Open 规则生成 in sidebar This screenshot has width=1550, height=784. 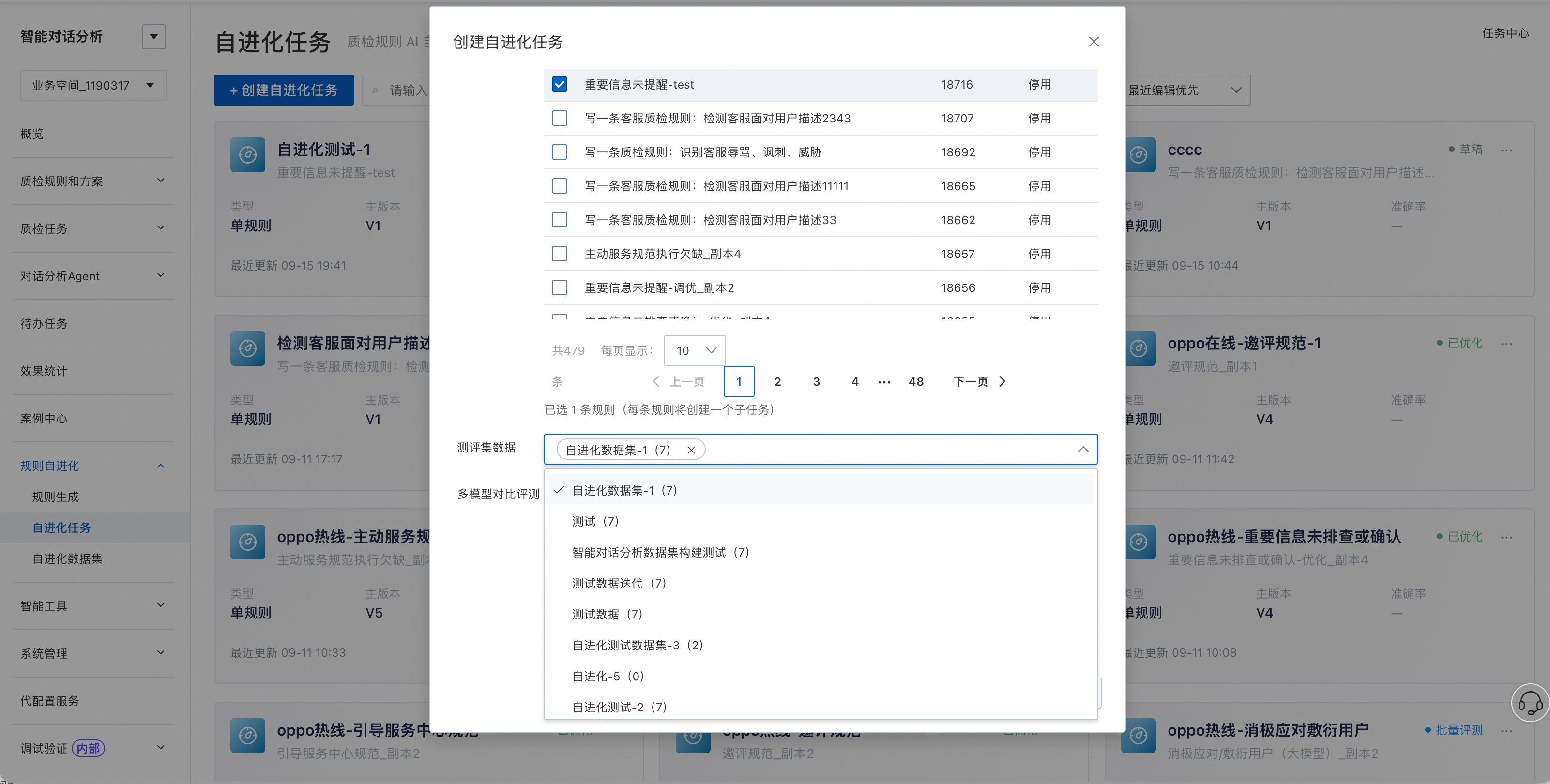(x=55, y=497)
